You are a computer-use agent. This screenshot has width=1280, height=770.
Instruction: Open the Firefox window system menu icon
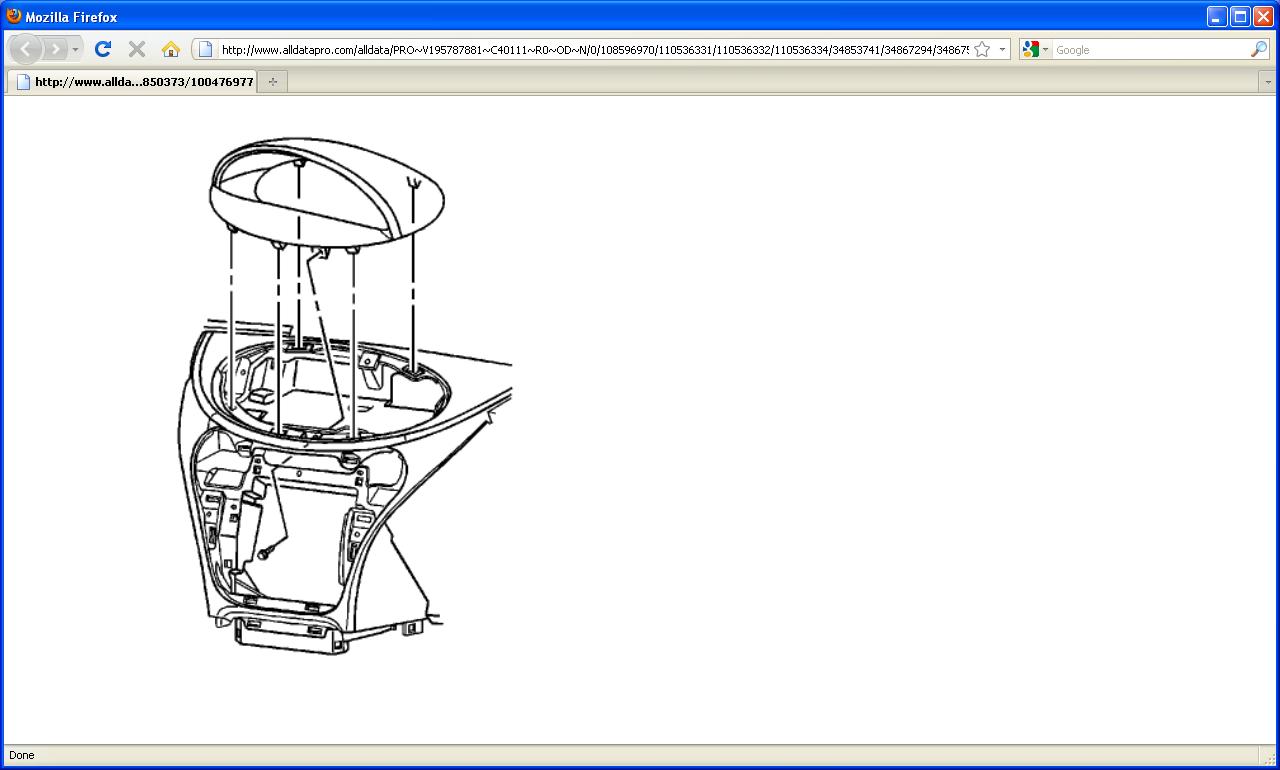pyautogui.click(x=14, y=16)
